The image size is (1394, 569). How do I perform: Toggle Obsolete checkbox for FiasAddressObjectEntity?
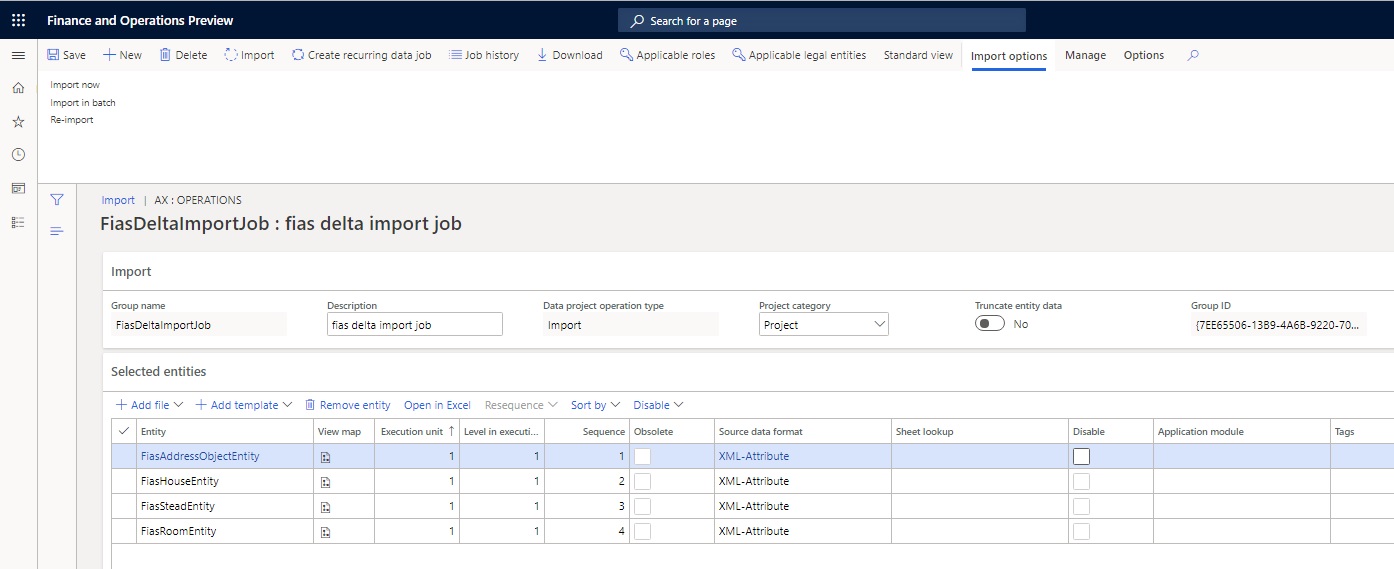(x=642, y=456)
